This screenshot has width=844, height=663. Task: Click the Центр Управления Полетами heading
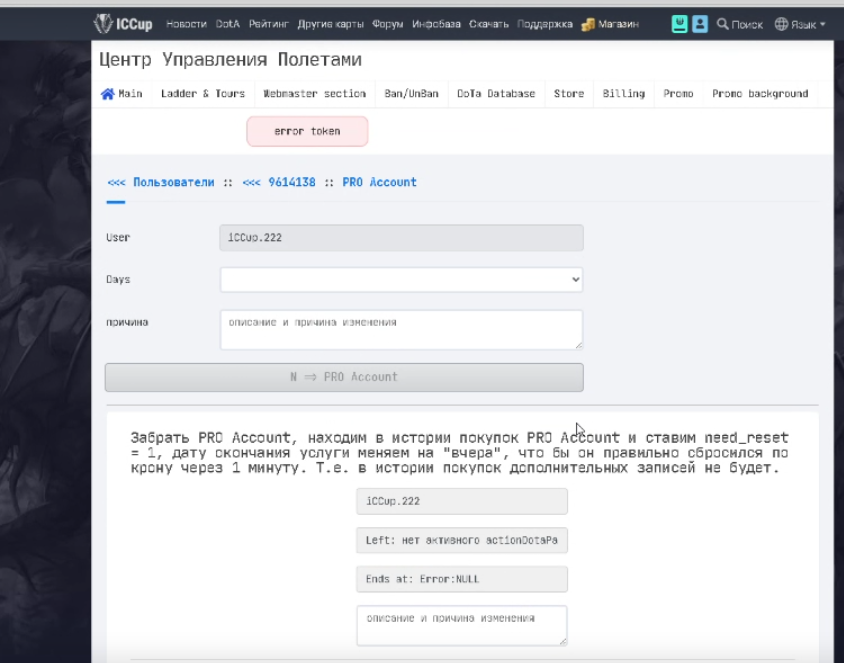coord(230,60)
